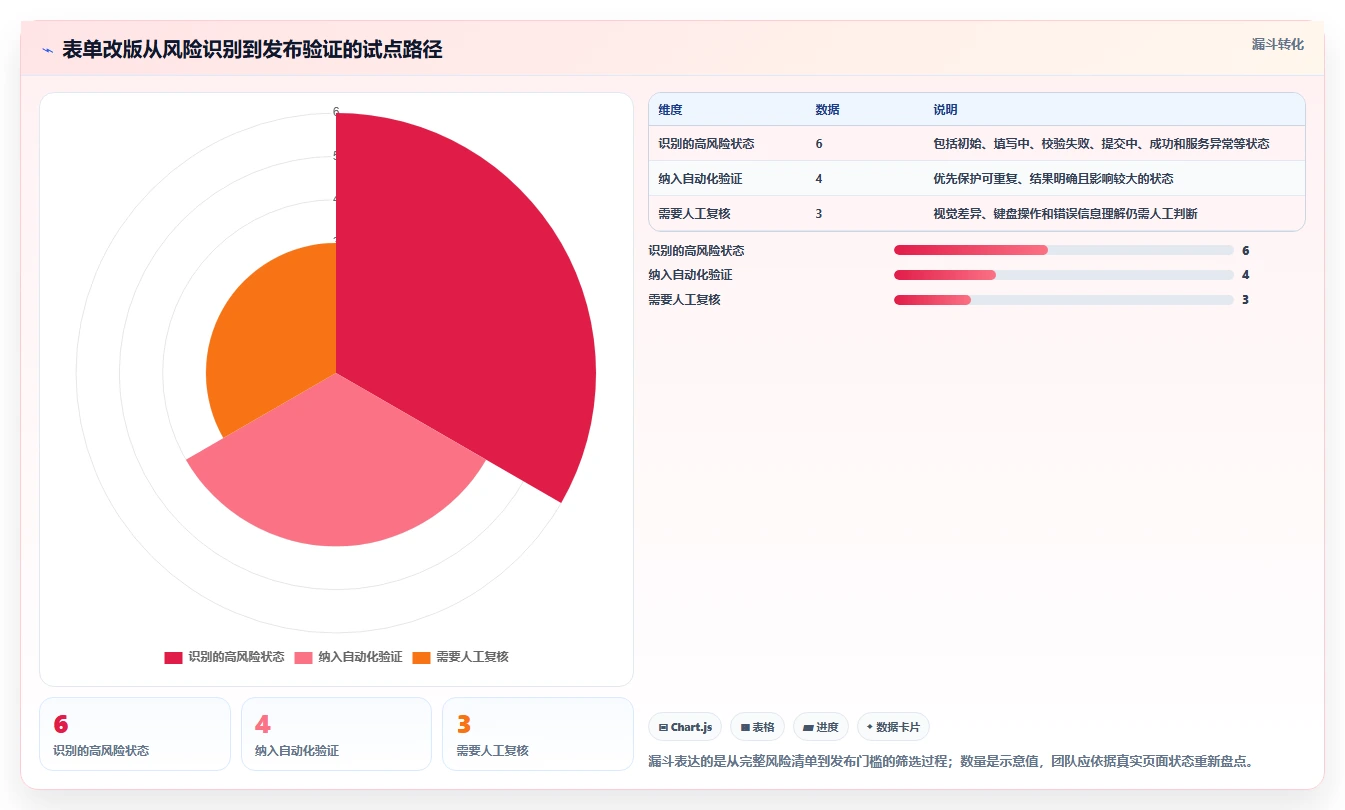Screen dimensions: 1345x810
Task: Click the orange legend color box
Action: coord(421,657)
